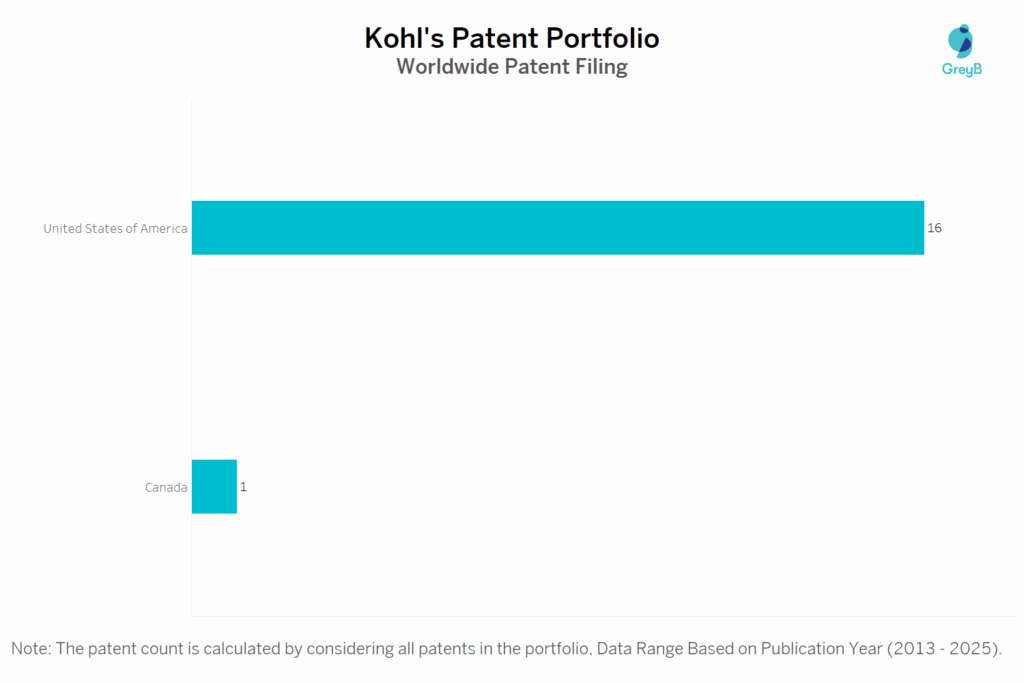Click the "(2013 - 2025)" year range text

943,648
